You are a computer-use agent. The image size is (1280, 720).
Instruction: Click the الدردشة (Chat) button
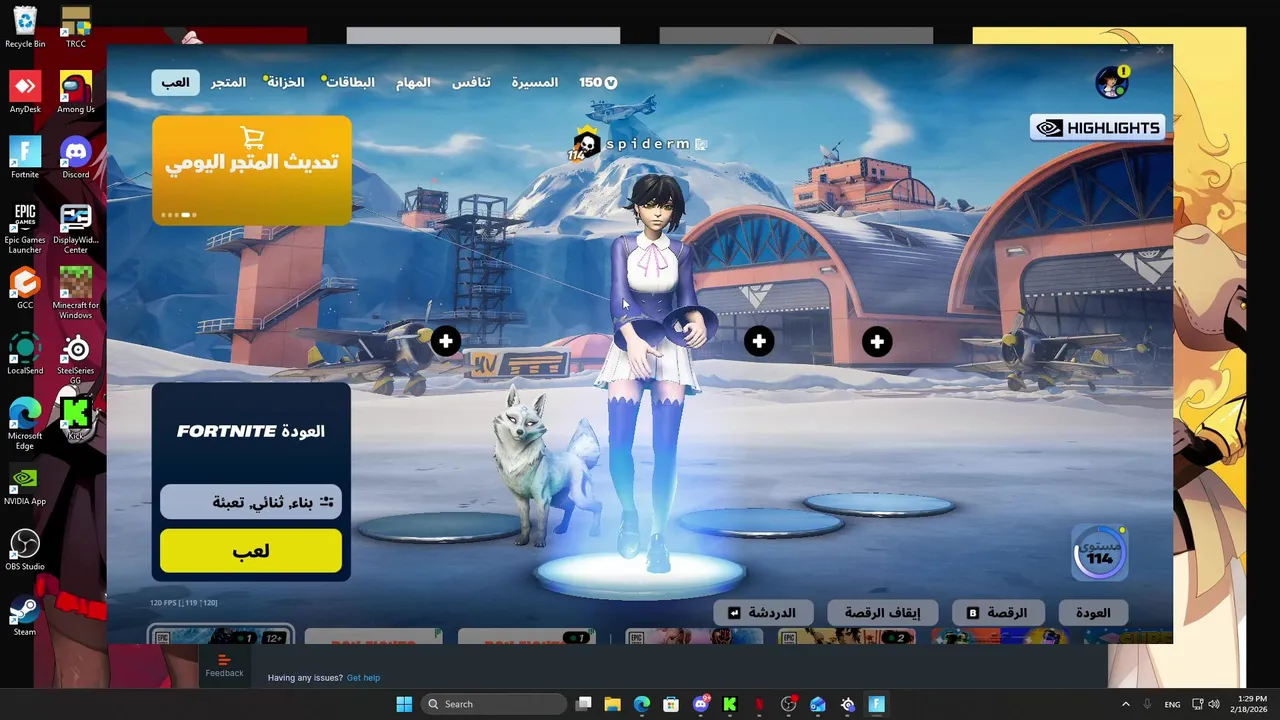(x=762, y=612)
